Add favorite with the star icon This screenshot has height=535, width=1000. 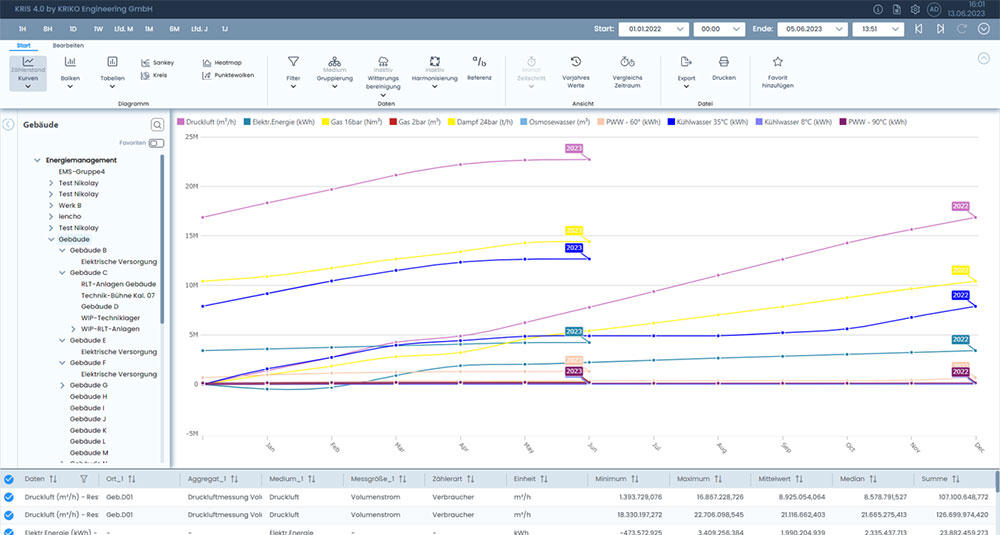777,61
